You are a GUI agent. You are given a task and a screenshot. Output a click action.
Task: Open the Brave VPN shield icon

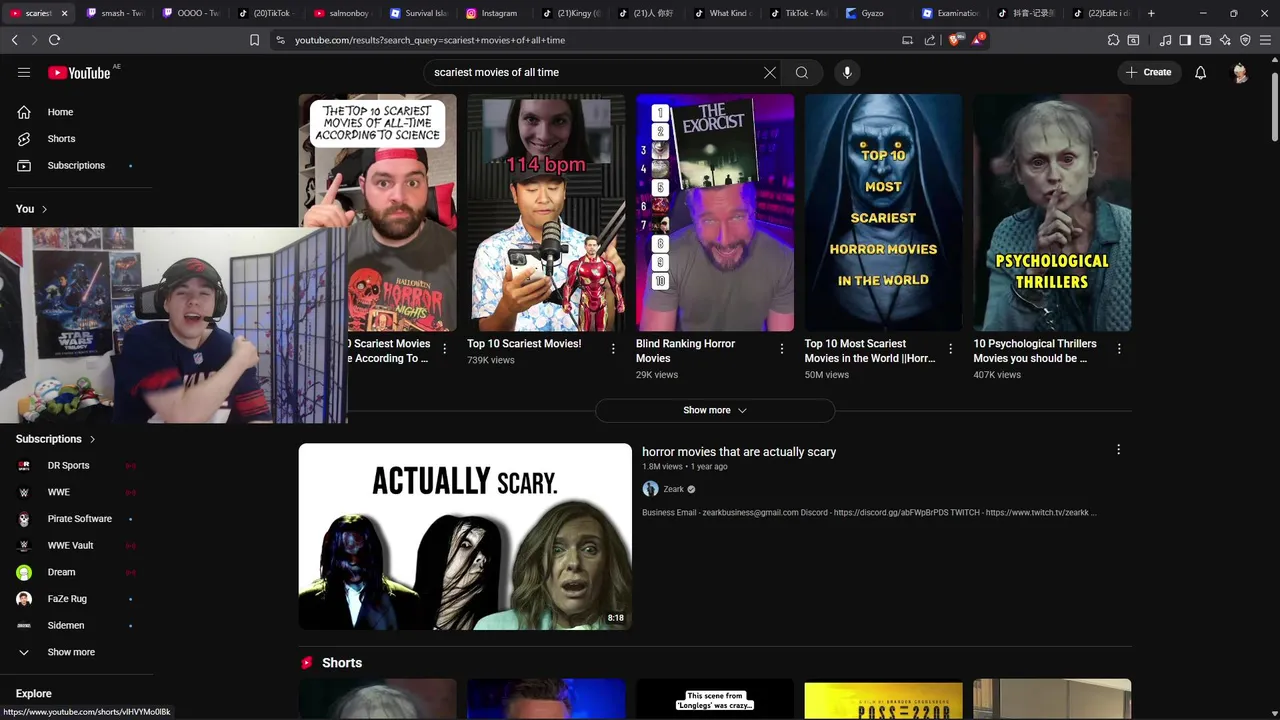point(1245,40)
